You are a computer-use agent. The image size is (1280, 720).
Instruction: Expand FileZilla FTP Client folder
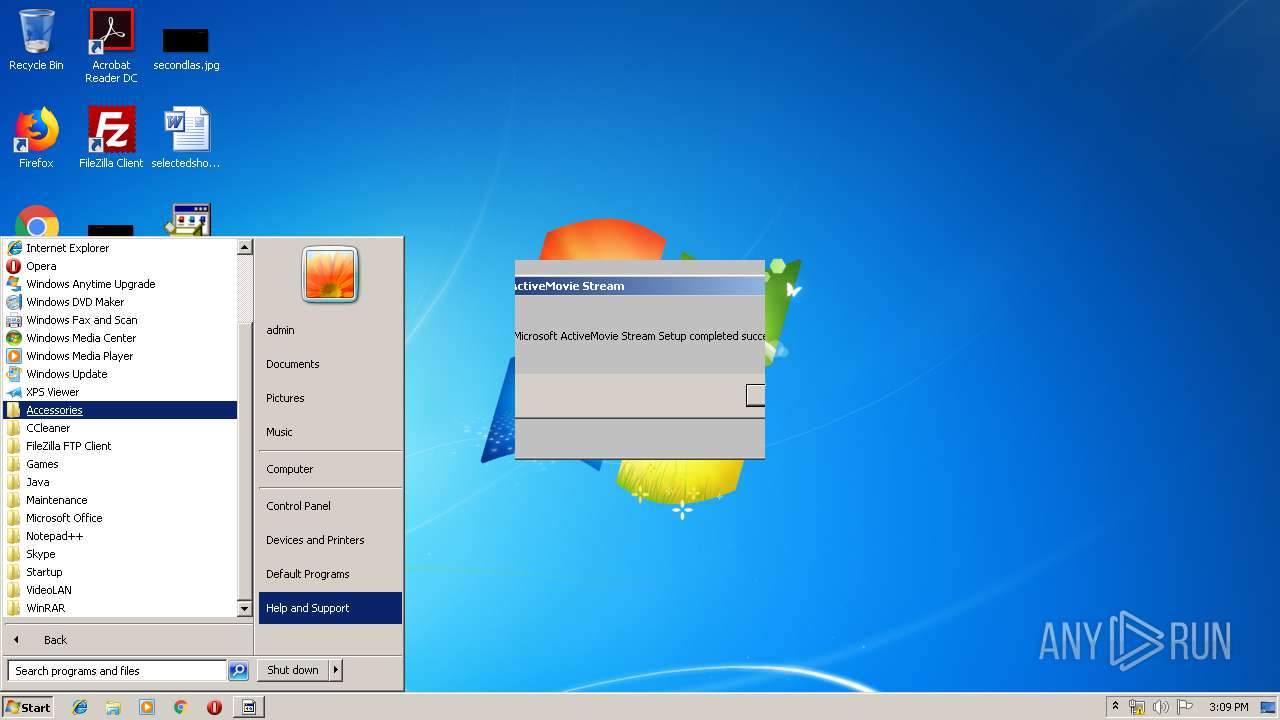tap(120, 446)
